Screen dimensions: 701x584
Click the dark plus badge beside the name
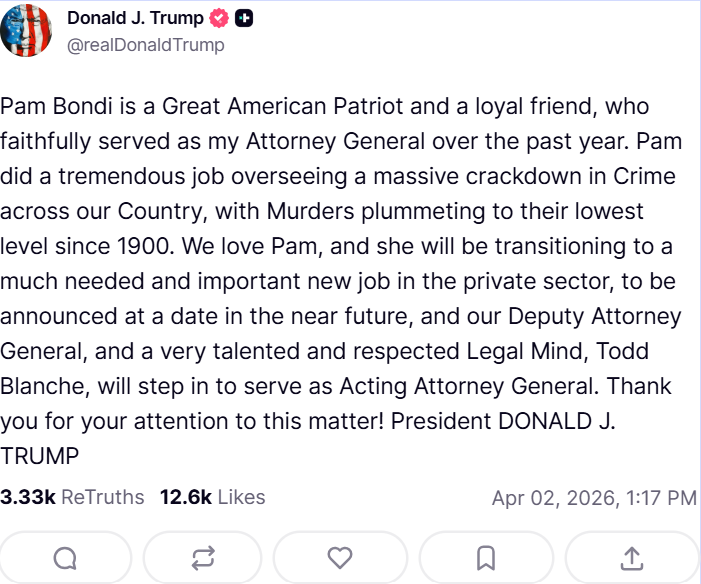point(244,19)
